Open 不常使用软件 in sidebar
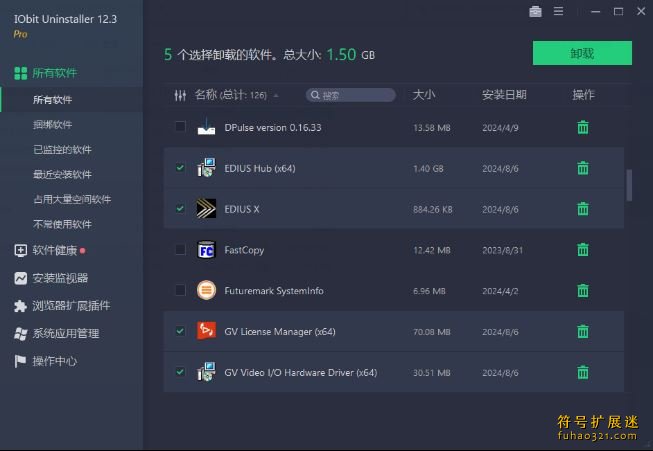The height and width of the screenshot is (451, 653). tap(62, 224)
